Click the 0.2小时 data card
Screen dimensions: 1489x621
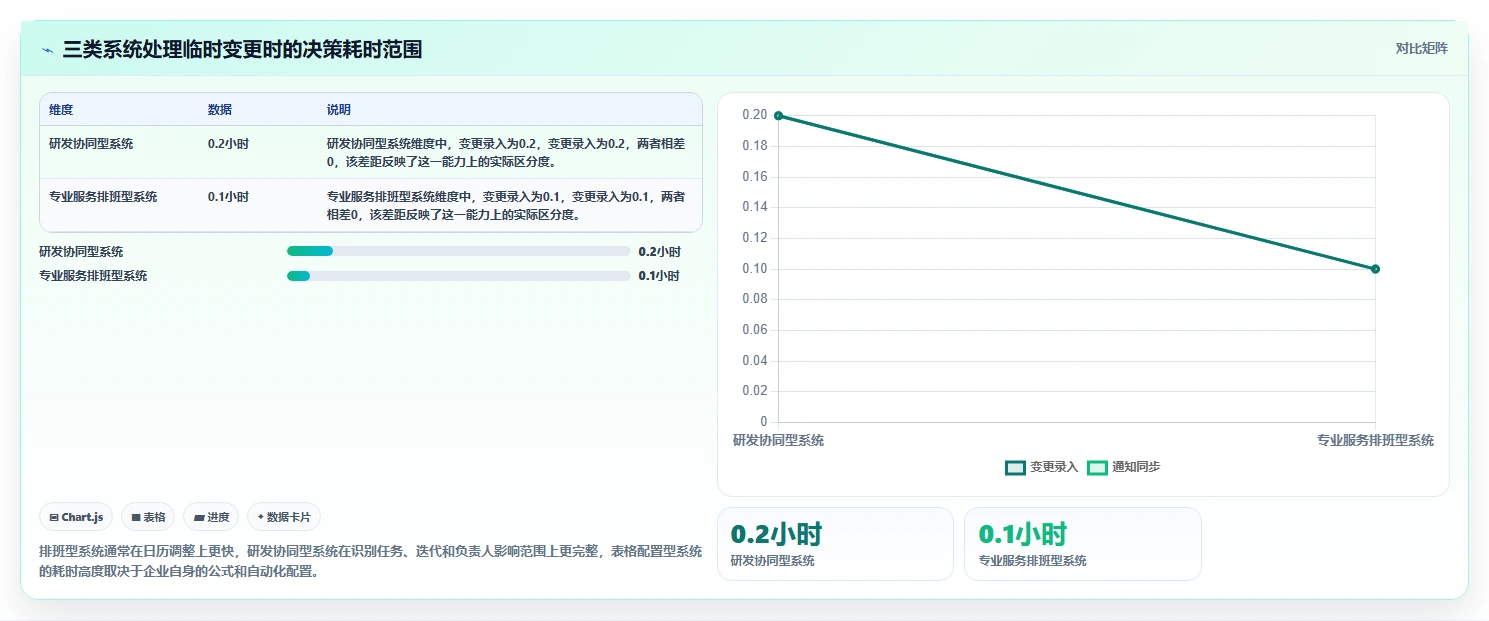(x=835, y=544)
